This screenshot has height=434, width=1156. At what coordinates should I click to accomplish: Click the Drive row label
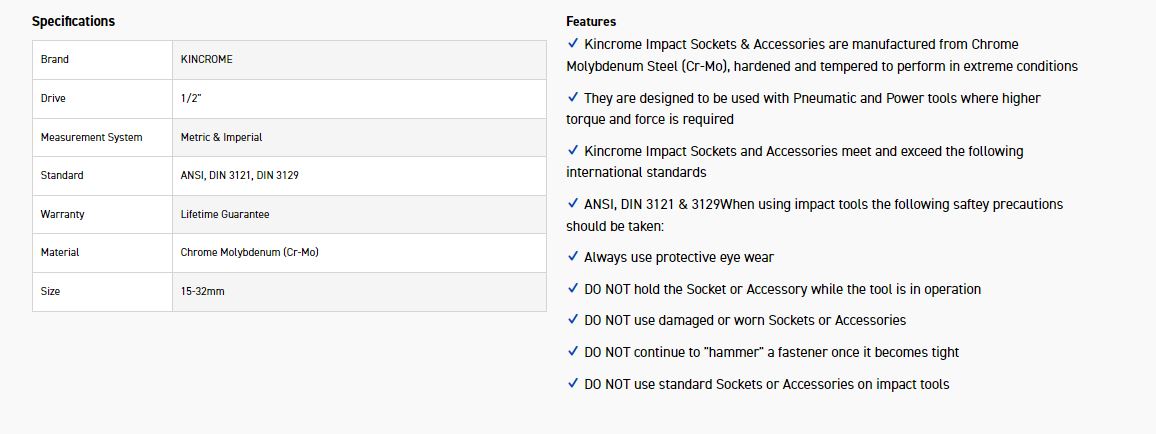pyautogui.click(x=53, y=98)
